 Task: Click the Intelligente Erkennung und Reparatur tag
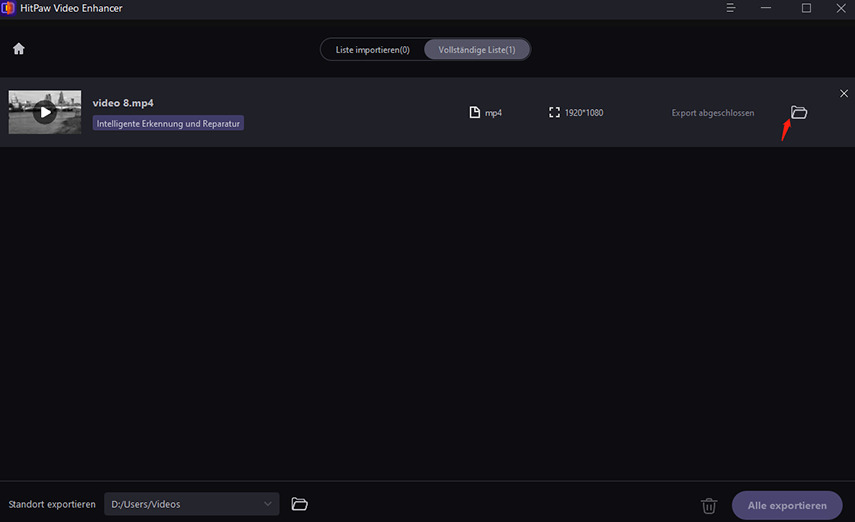pos(169,124)
